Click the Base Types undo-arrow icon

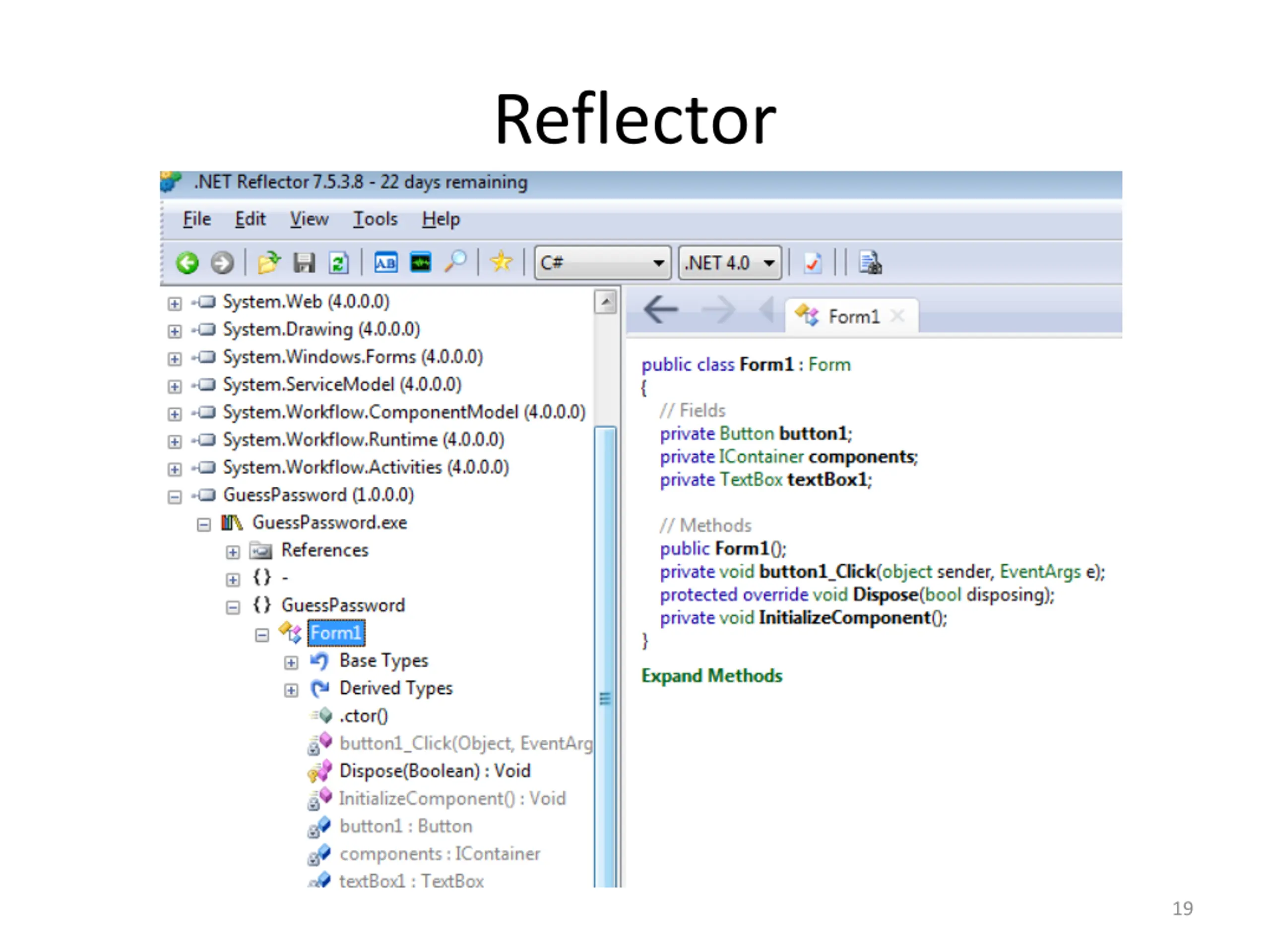320,661
